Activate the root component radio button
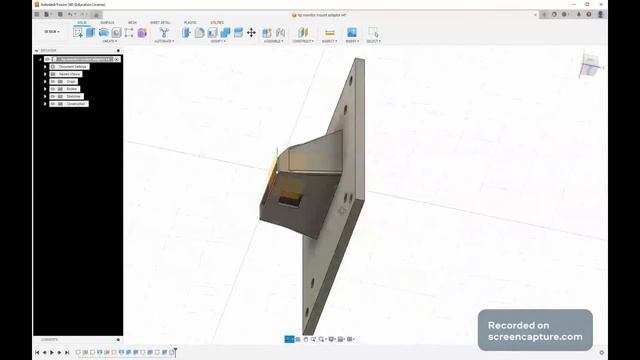The width and height of the screenshot is (640, 360). tap(117, 59)
